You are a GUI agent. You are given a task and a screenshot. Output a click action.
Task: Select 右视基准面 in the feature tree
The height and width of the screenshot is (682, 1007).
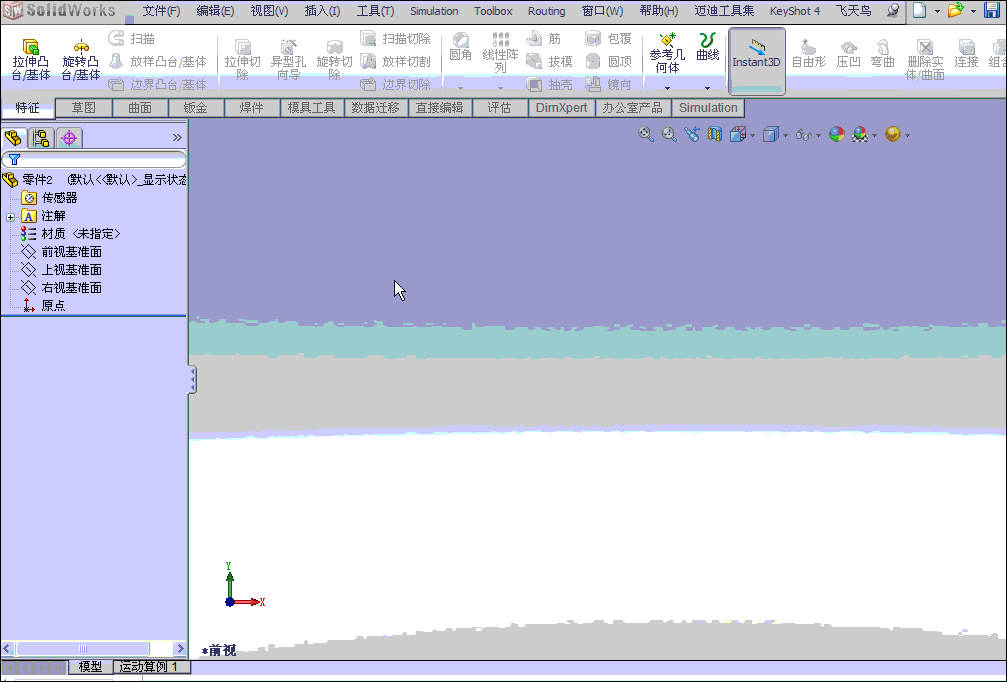(x=62, y=288)
